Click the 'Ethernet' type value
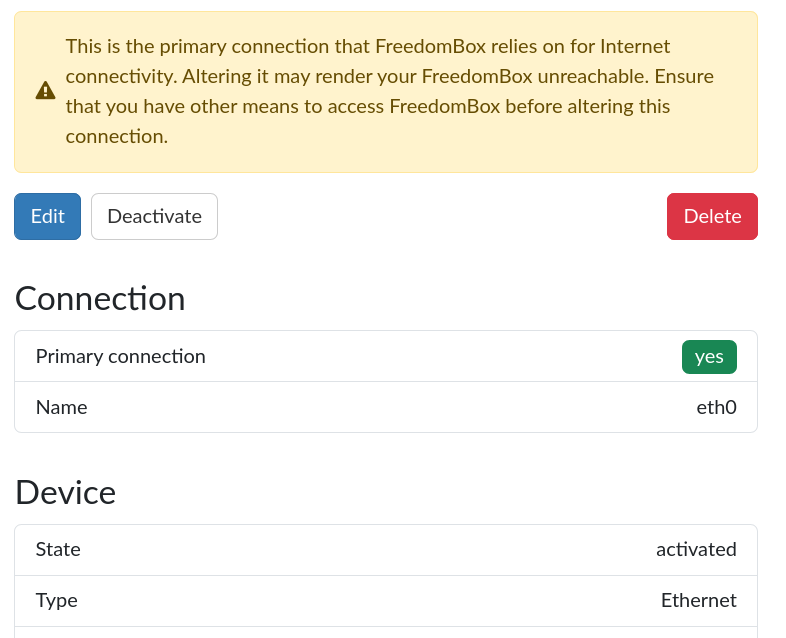The width and height of the screenshot is (786, 638). tap(698, 600)
